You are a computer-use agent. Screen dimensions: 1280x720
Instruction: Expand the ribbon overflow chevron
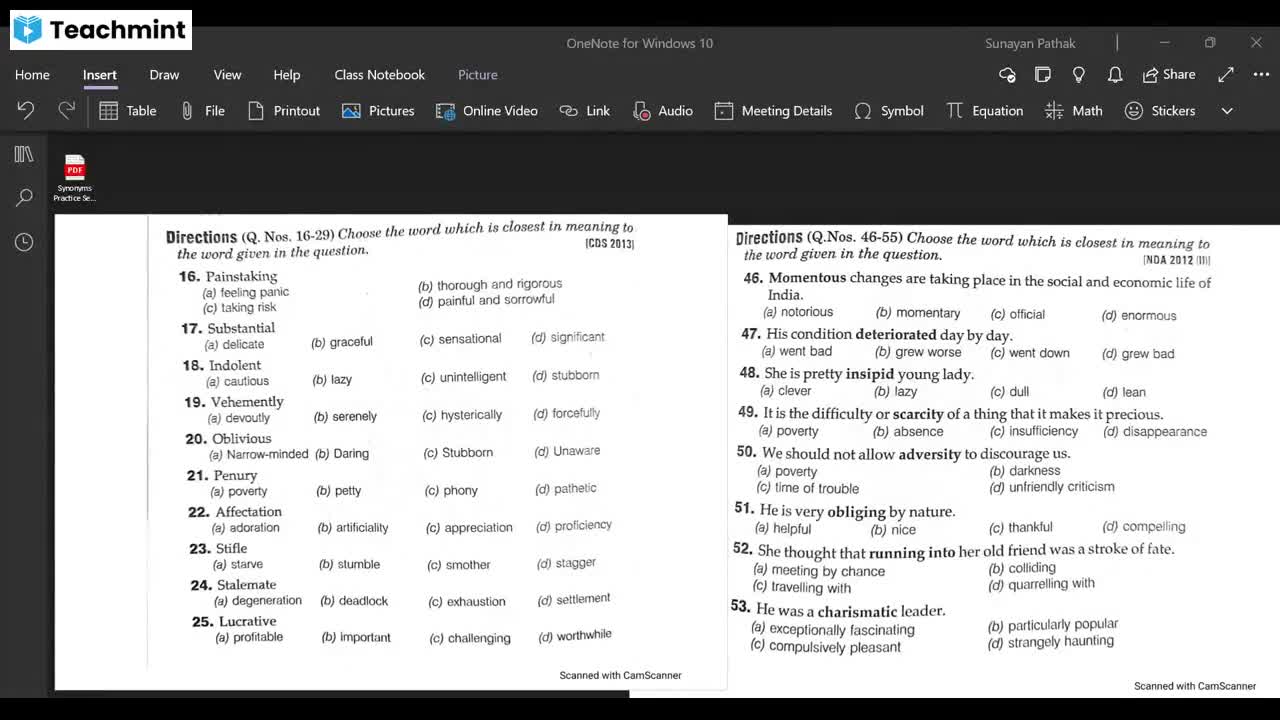coord(1227,111)
